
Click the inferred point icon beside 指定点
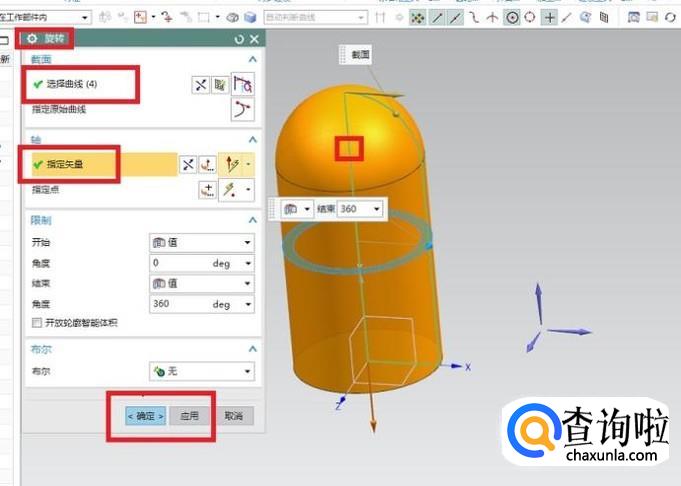click(231, 190)
